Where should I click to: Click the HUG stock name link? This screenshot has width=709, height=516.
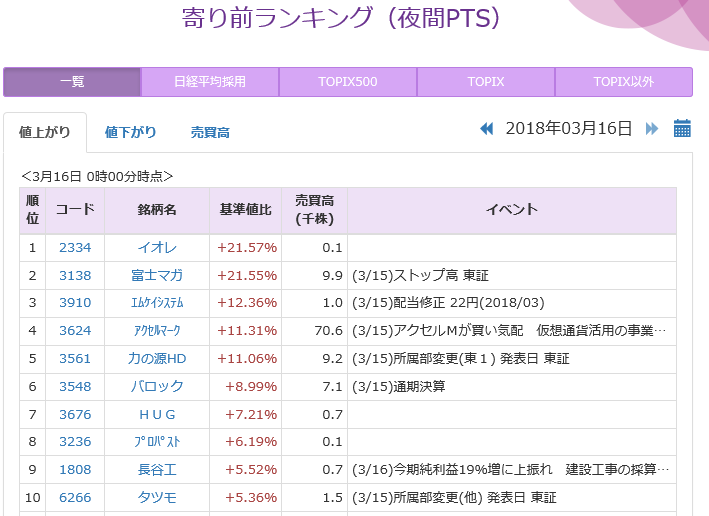click(157, 415)
